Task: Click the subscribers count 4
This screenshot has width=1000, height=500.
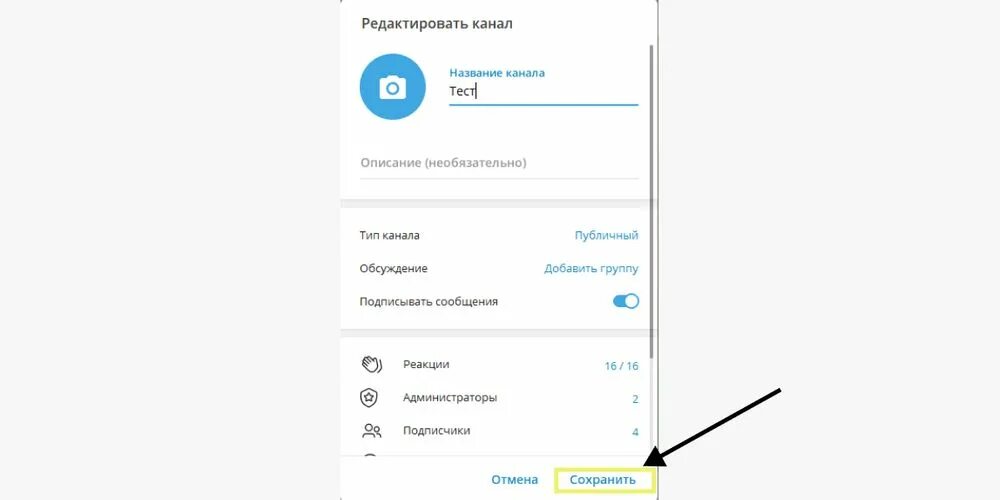Action: 635,432
